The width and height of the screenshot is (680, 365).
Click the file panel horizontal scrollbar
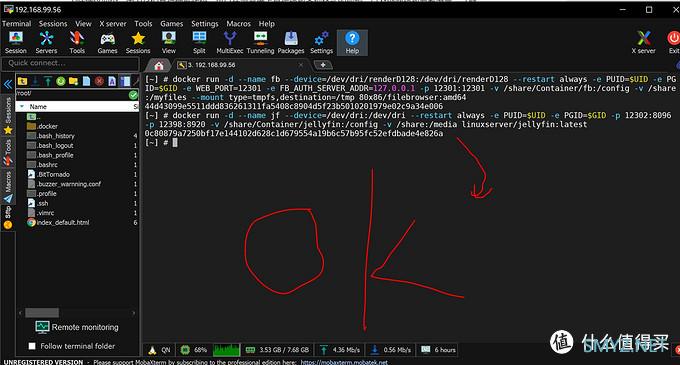[x=42, y=313]
